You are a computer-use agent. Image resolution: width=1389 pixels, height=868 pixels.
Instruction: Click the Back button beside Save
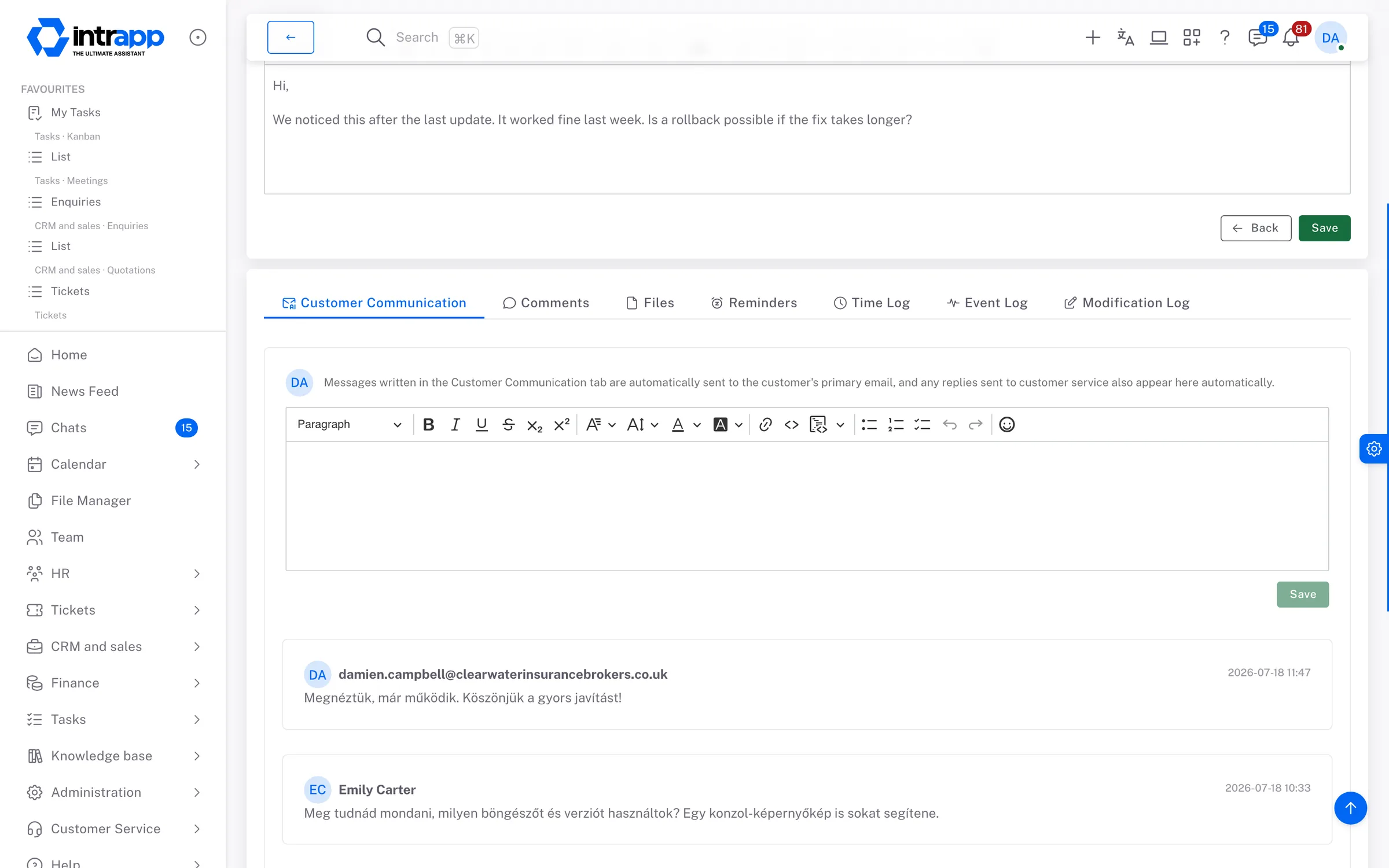click(x=1256, y=228)
